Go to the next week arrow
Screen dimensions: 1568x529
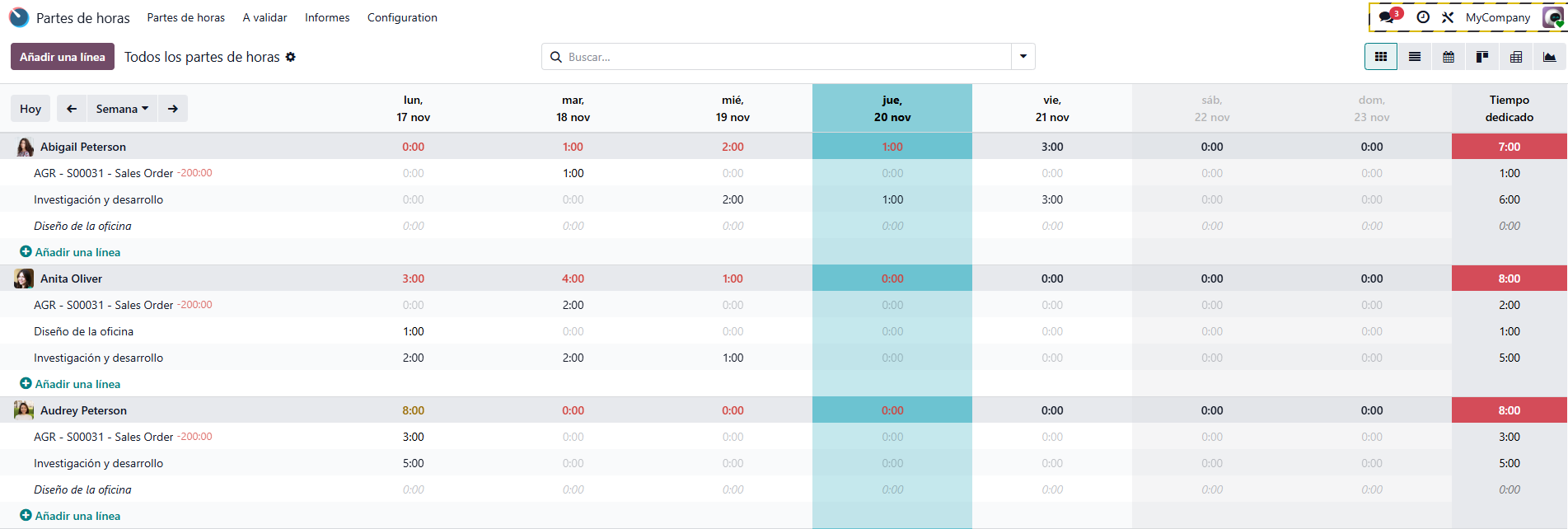(x=173, y=109)
